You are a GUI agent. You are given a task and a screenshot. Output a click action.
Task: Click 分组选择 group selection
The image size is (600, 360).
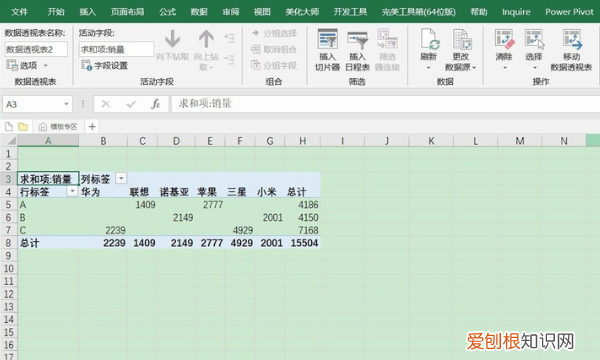274,33
